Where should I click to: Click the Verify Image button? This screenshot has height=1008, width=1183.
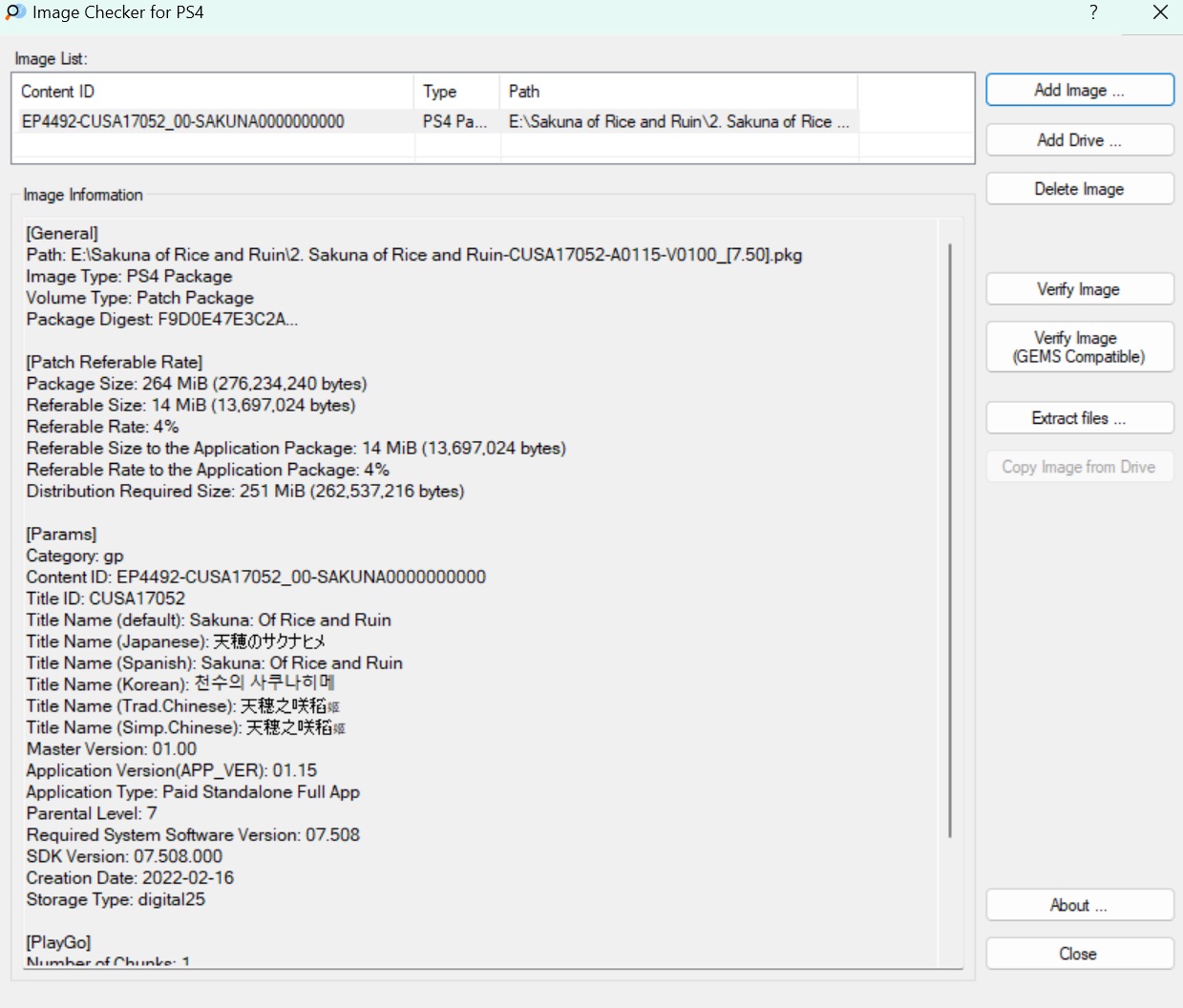[x=1079, y=289]
